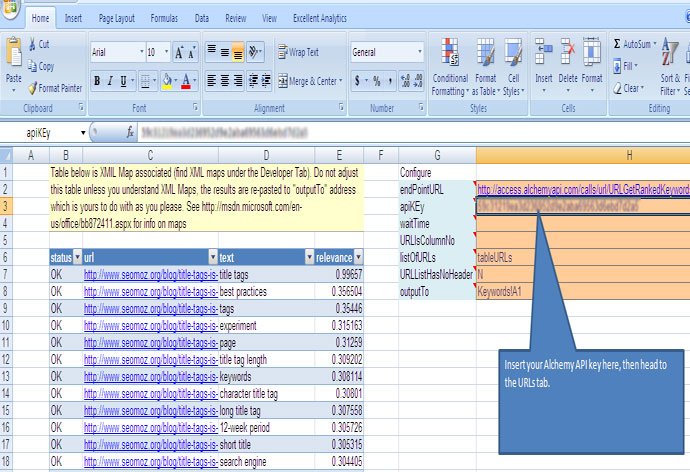Click the Copy icon

point(32,66)
